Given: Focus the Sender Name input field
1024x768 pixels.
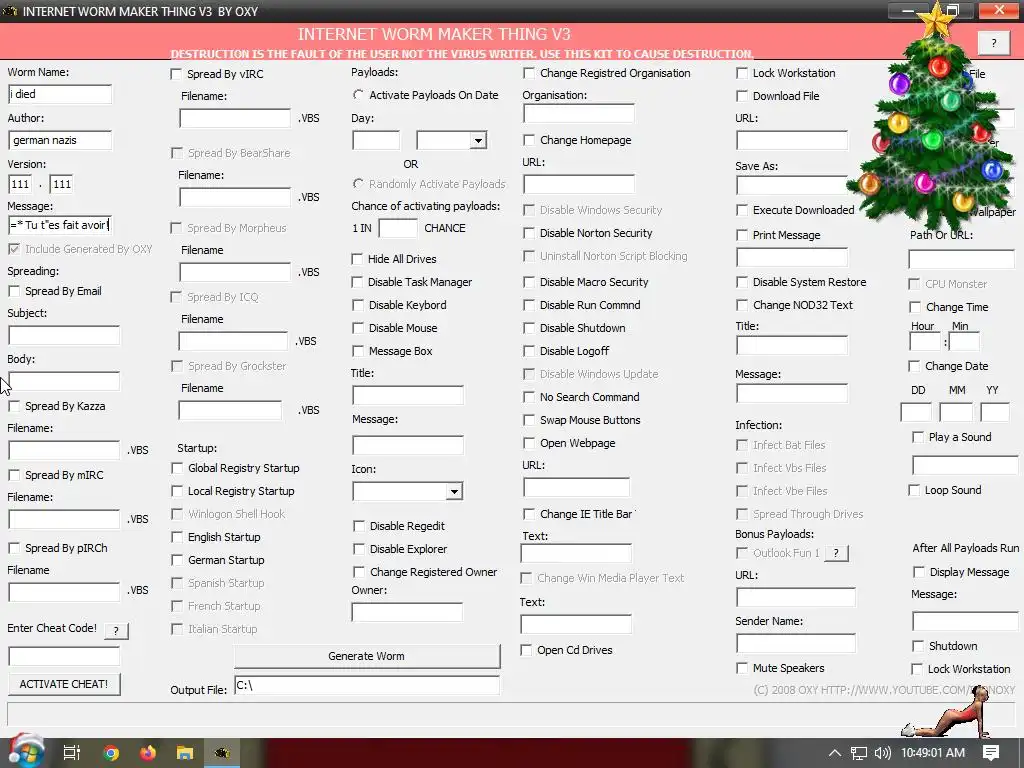Looking at the screenshot, I should point(795,643).
